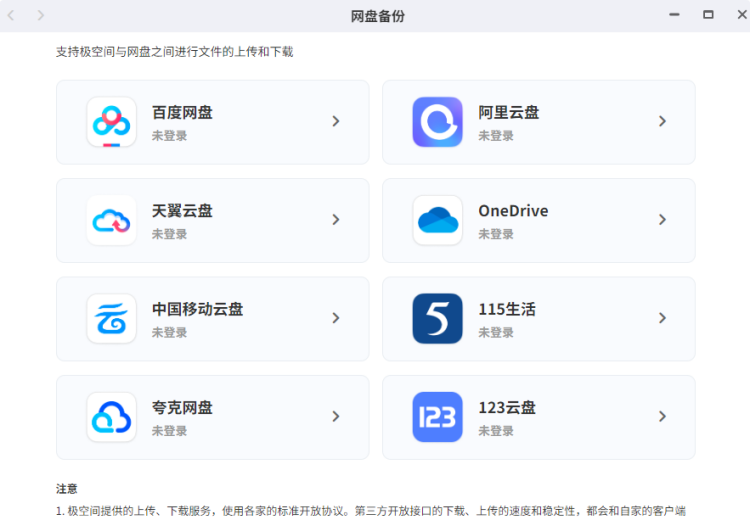The width and height of the screenshot is (750, 520).
Task: Open 夸克网盘 via its right chevron
Action: coord(336,417)
